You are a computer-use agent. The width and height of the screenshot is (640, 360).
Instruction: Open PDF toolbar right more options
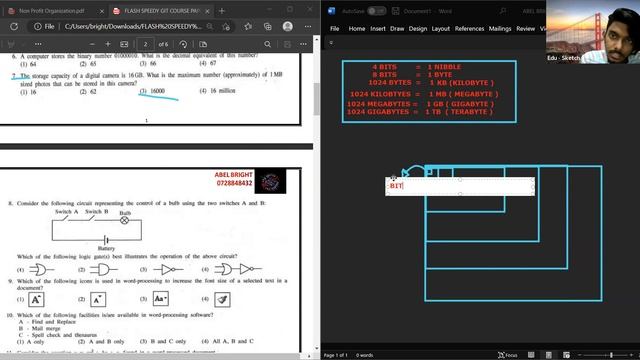click(x=303, y=44)
